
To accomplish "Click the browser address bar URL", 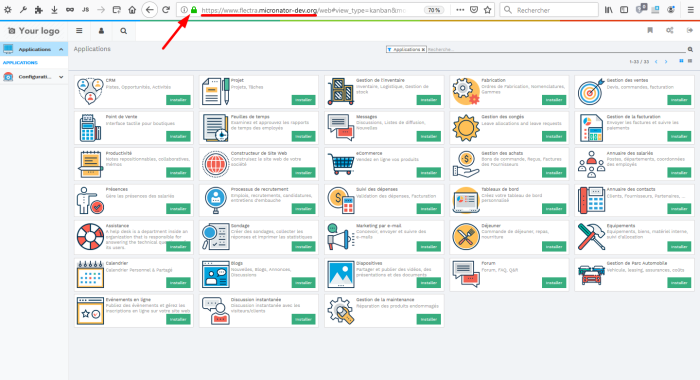I will click(304, 10).
